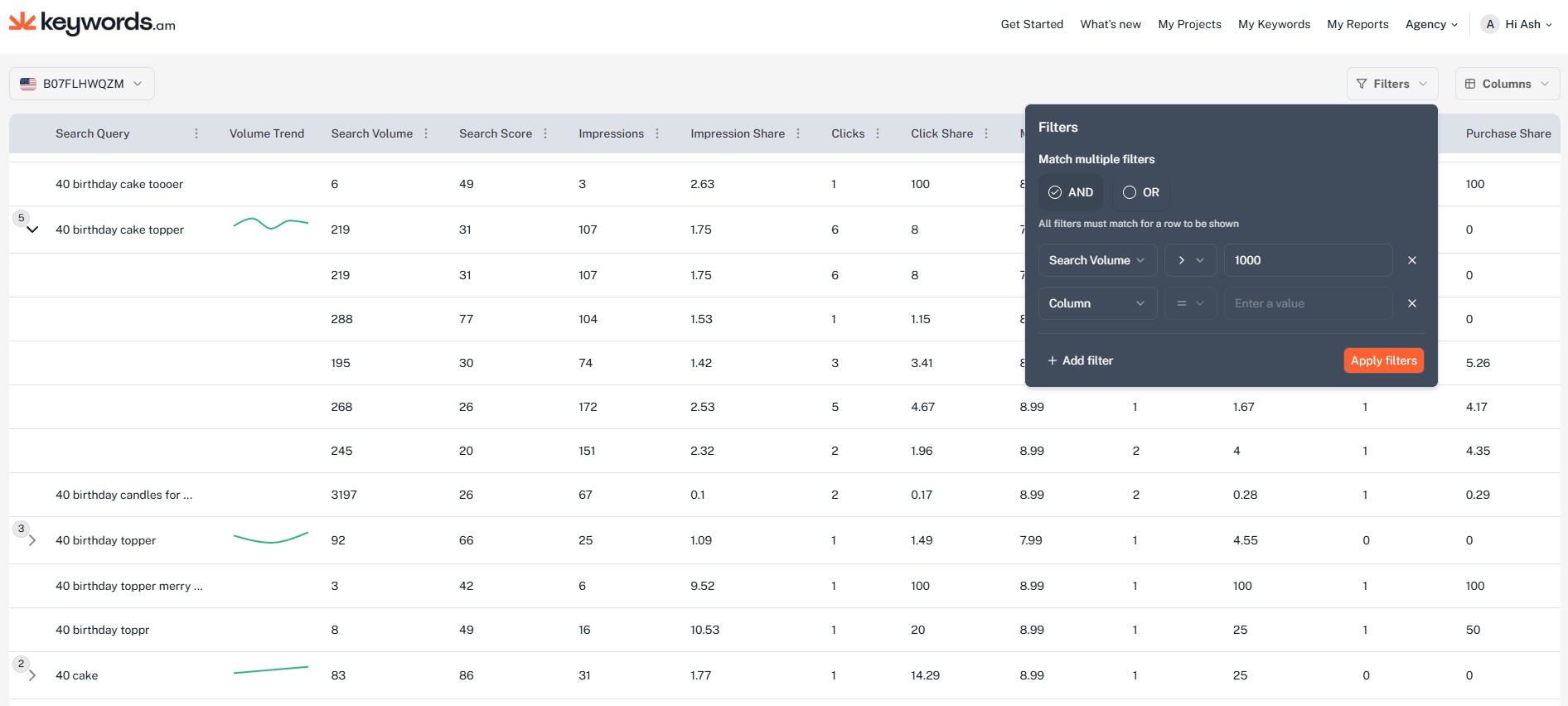Click the keywords.am logo

(92, 23)
